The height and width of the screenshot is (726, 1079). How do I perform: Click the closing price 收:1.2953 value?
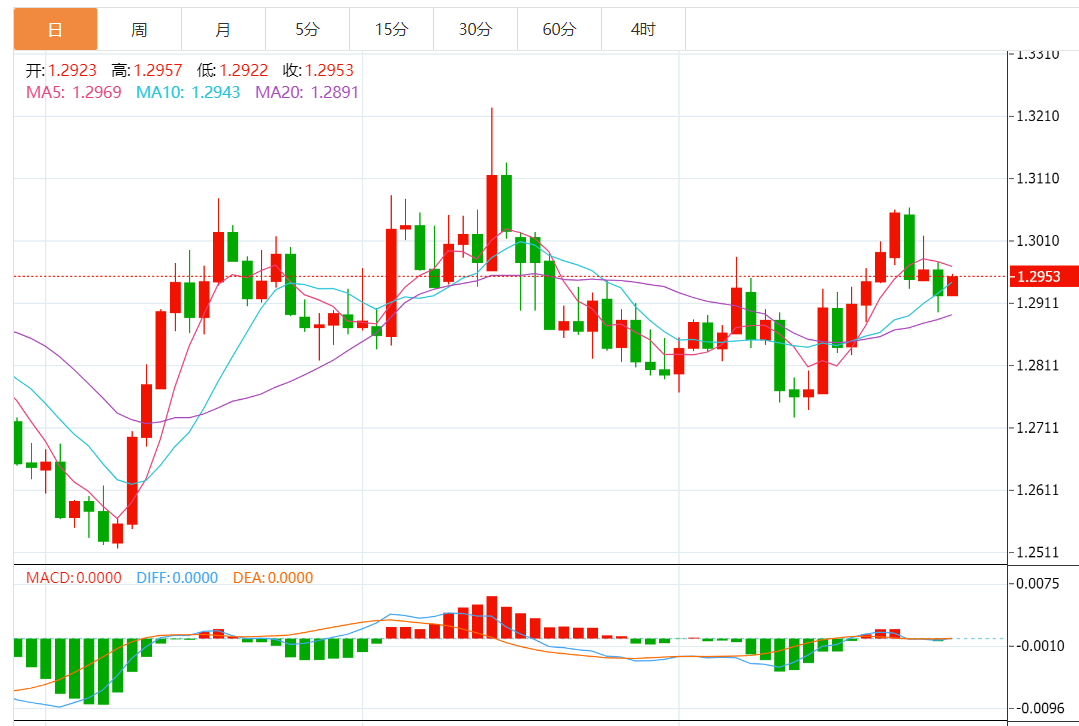point(318,70)
